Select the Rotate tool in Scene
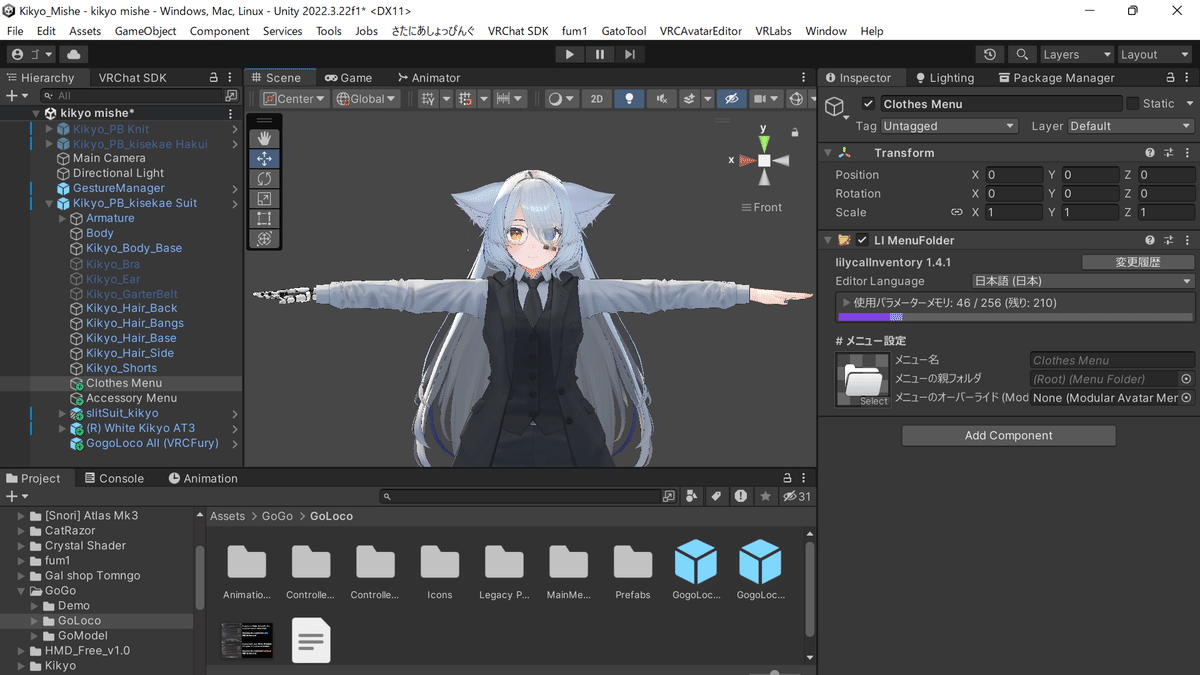Image resolution: width=1200 pixels, height=675 pixels. tap(265, 179)
